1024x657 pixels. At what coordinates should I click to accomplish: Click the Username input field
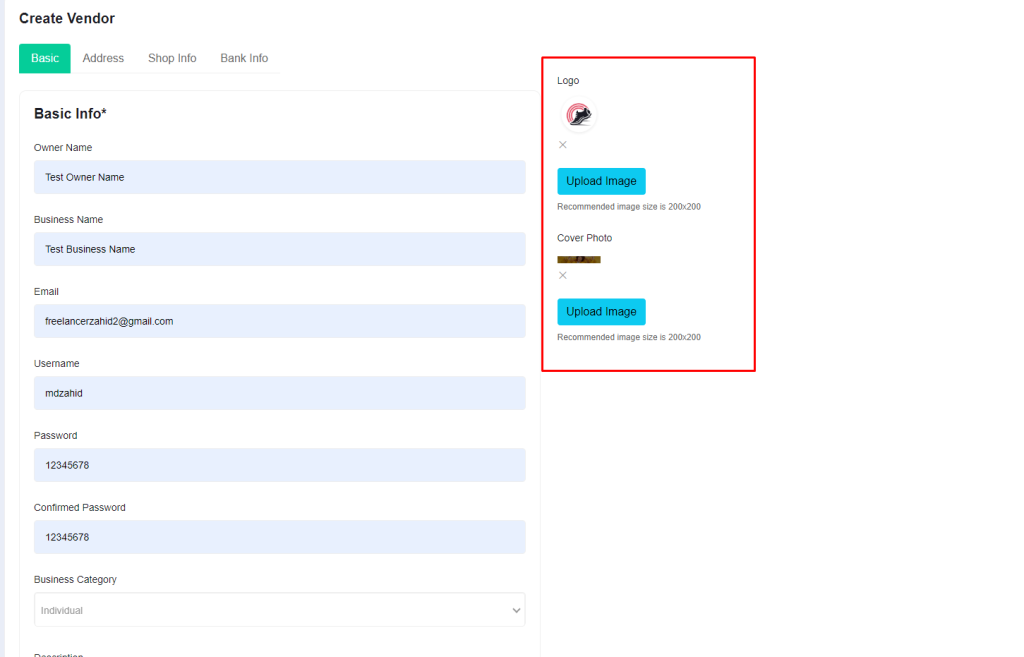280,393
